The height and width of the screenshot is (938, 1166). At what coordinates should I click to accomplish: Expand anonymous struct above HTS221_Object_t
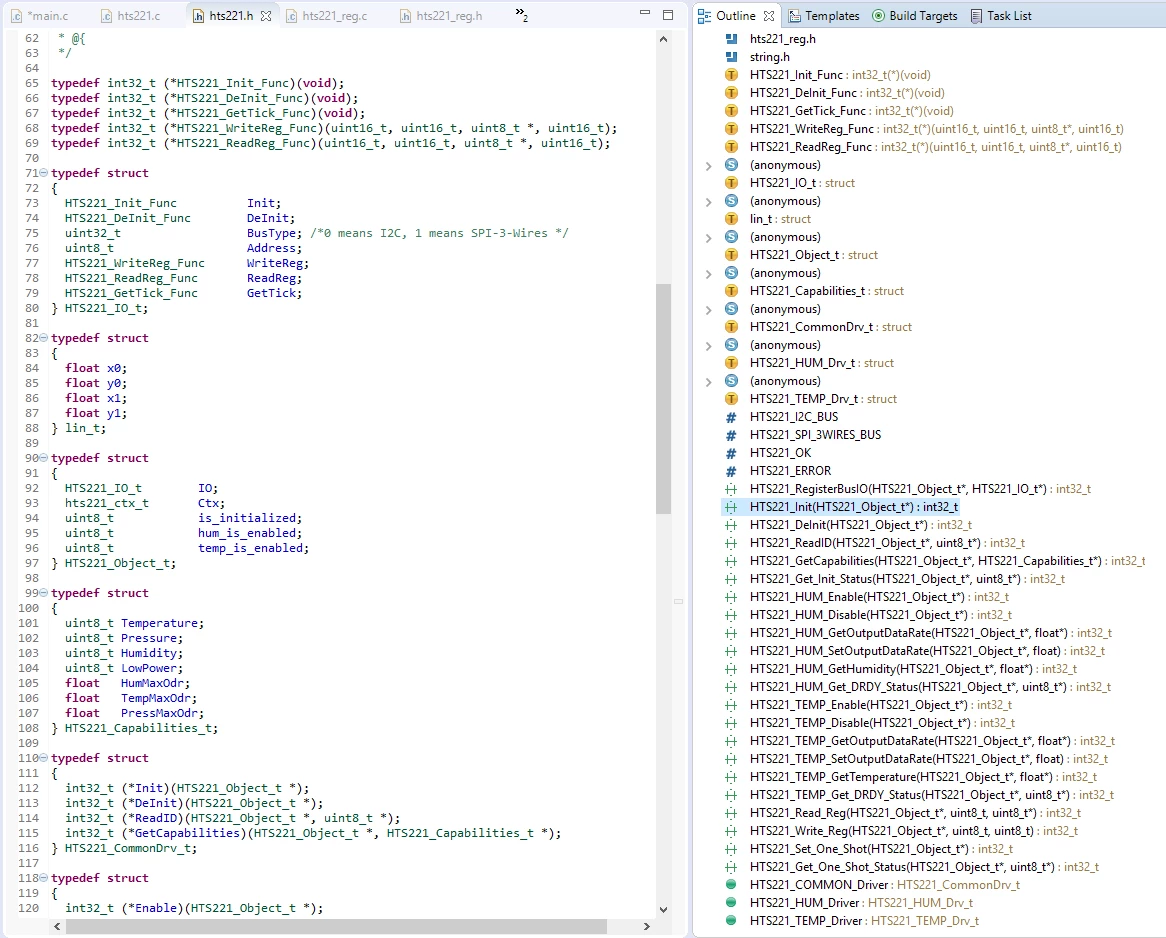(x=709, y=237)
